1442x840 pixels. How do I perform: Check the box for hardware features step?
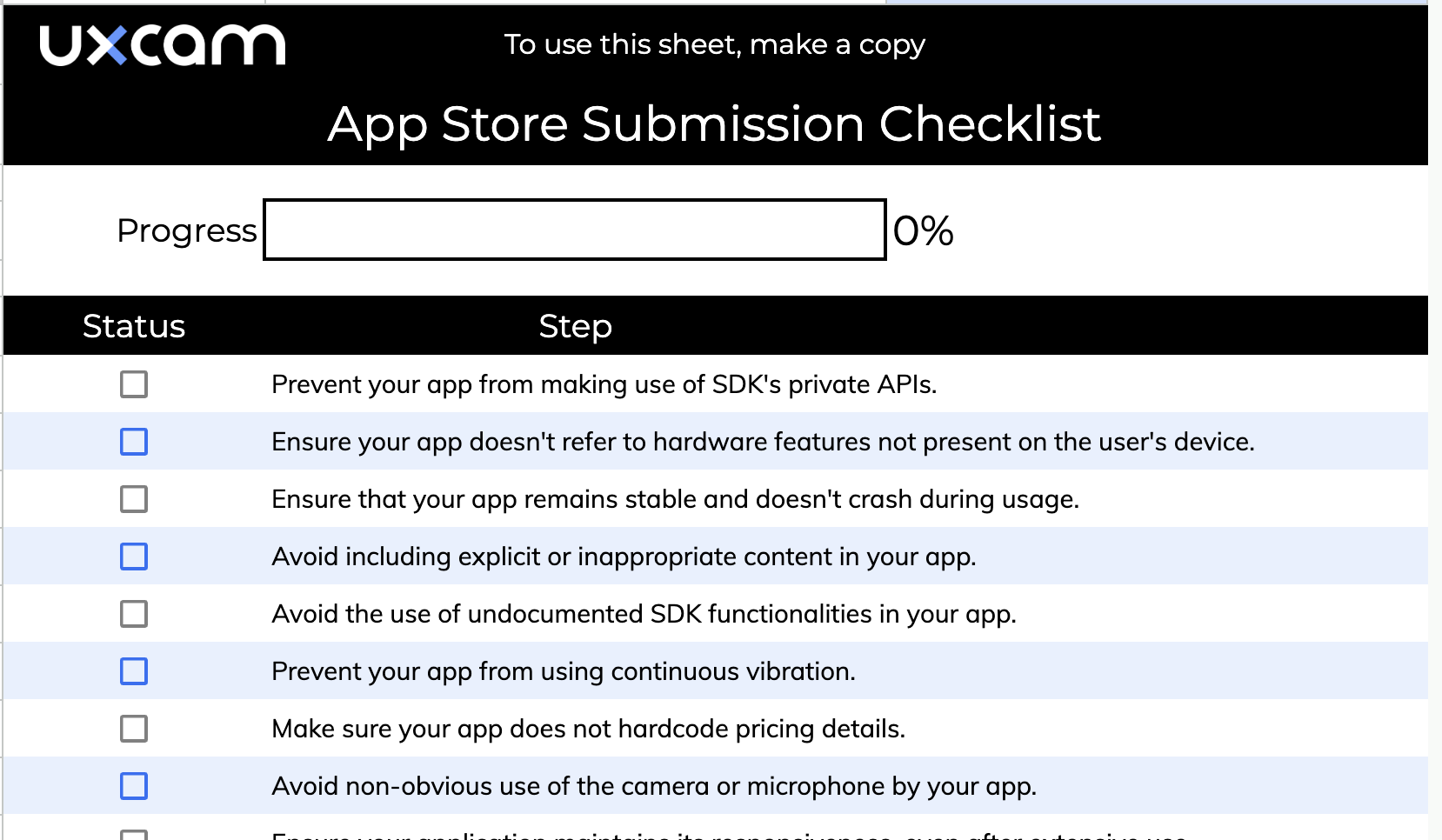(132, 442)
